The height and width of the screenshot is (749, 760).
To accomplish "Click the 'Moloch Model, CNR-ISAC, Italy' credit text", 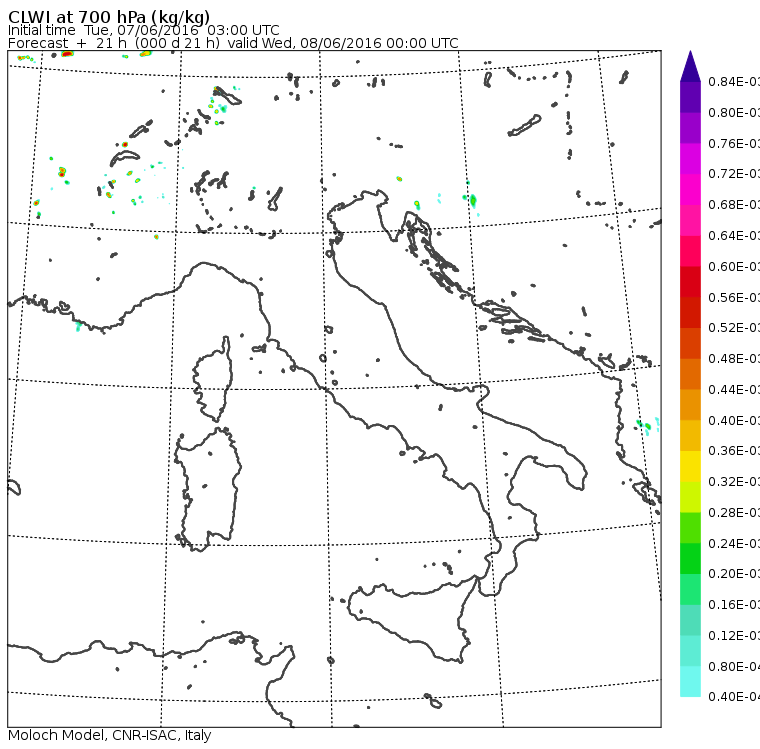I will [x=110, y=735].
